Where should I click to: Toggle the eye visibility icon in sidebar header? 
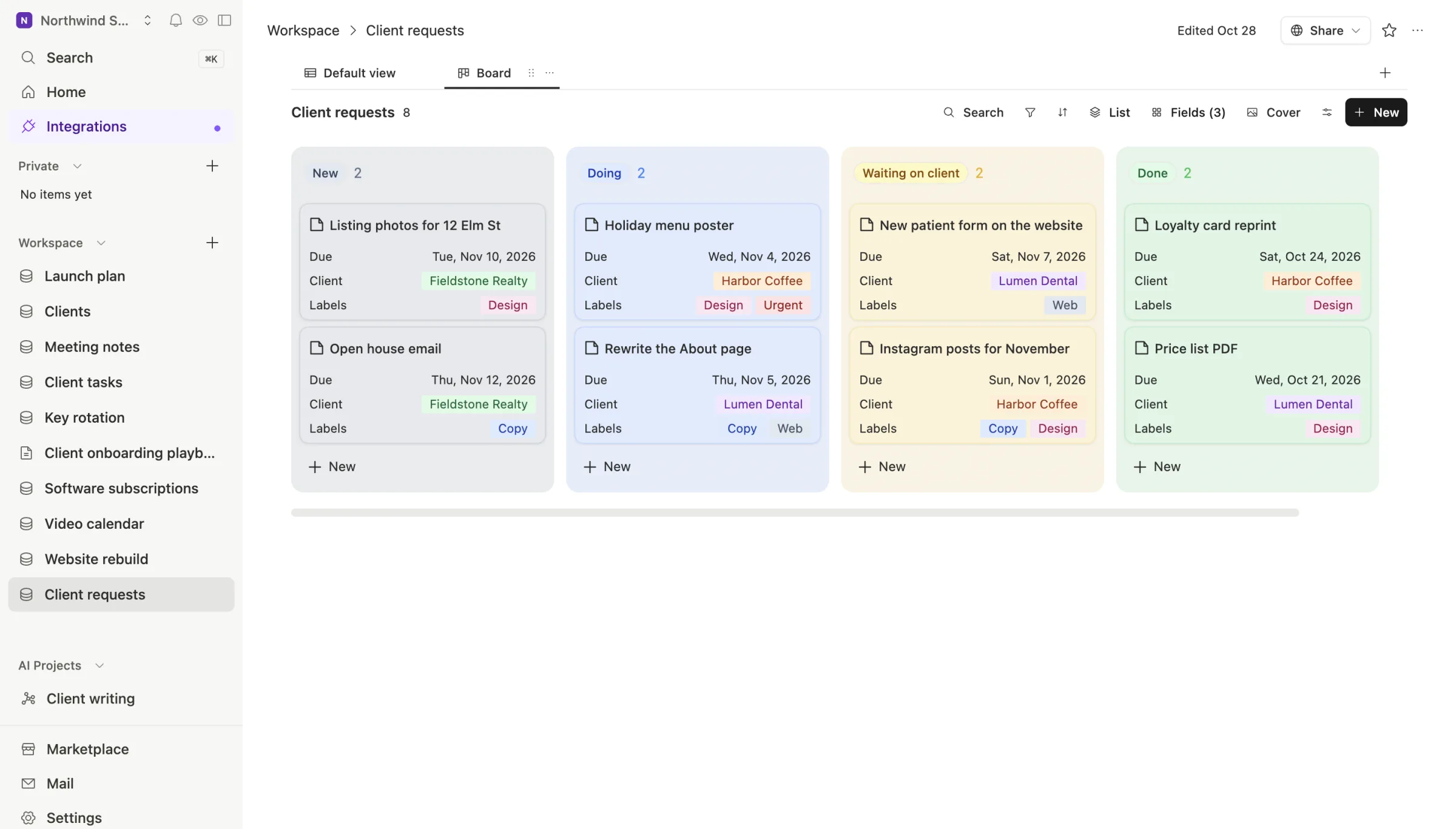tap(200, 21)
